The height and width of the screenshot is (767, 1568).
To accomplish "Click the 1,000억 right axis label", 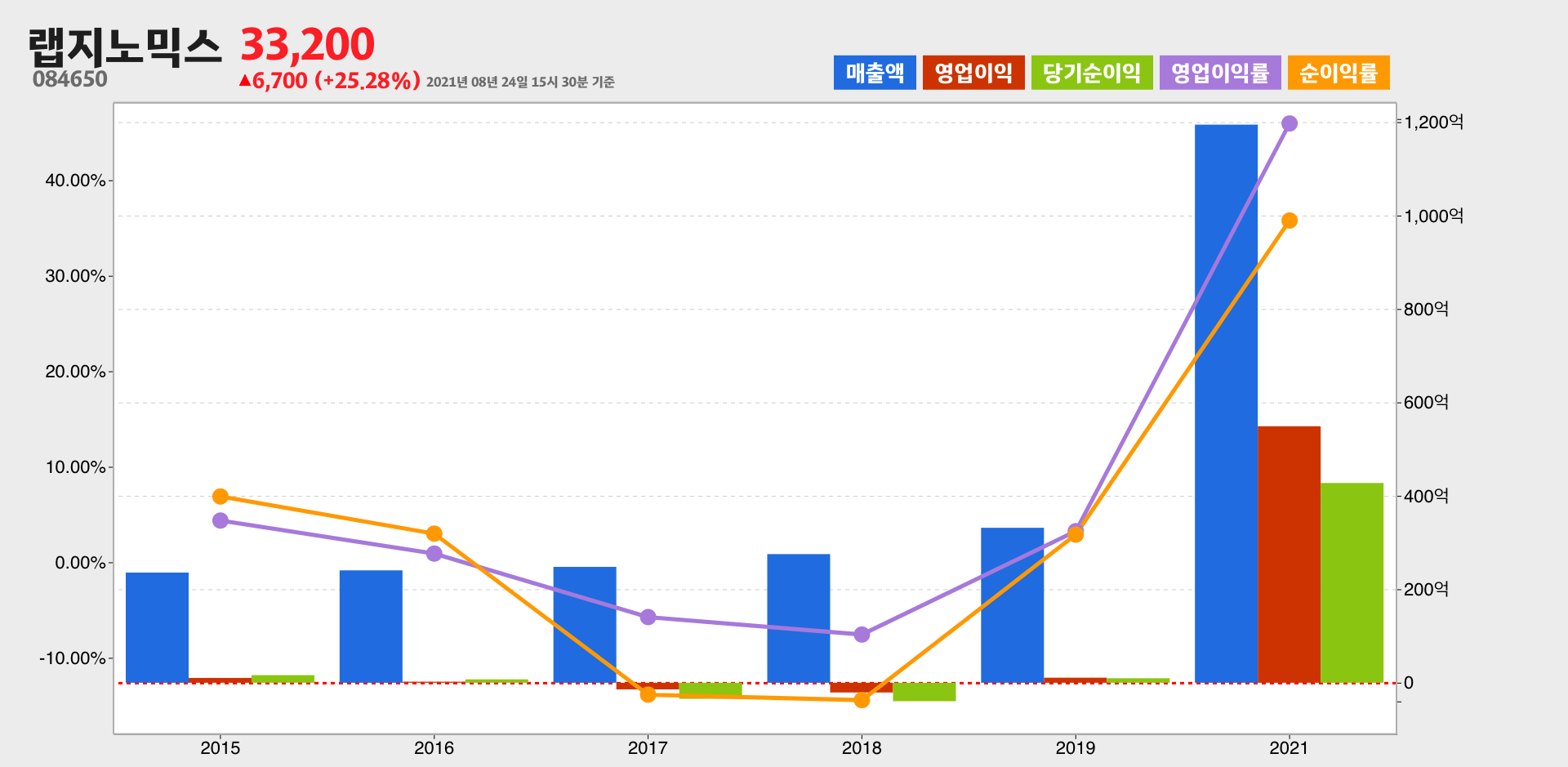I will click(x=1433, y=216).
